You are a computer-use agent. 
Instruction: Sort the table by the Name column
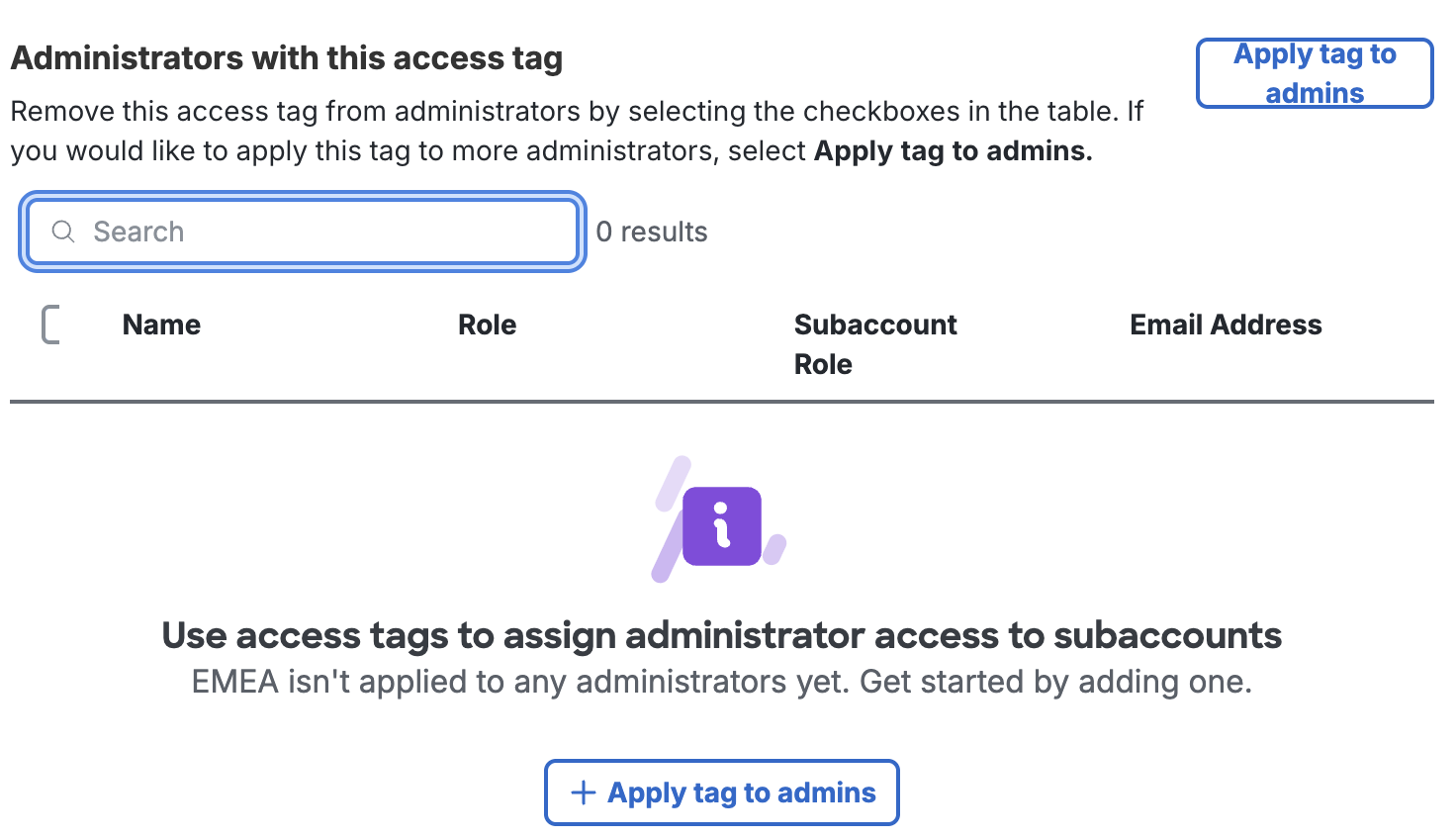tap(161, 325)
